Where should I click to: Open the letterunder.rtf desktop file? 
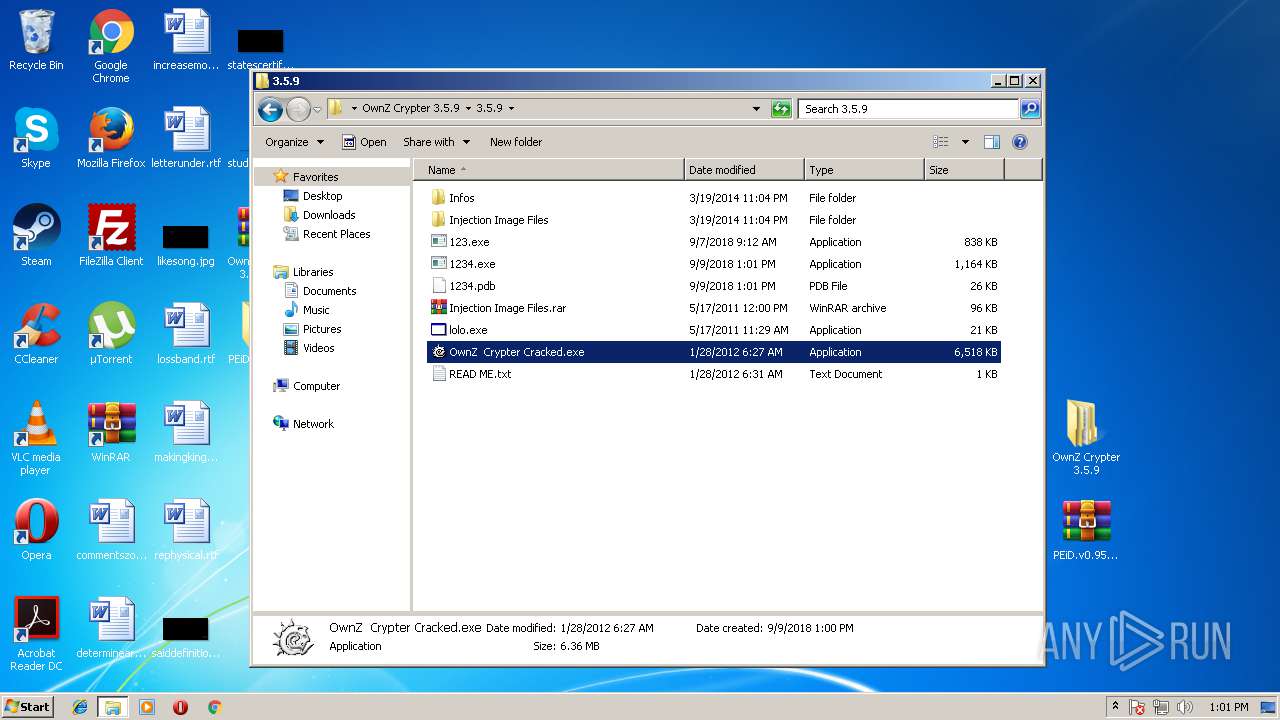(186, 139)
